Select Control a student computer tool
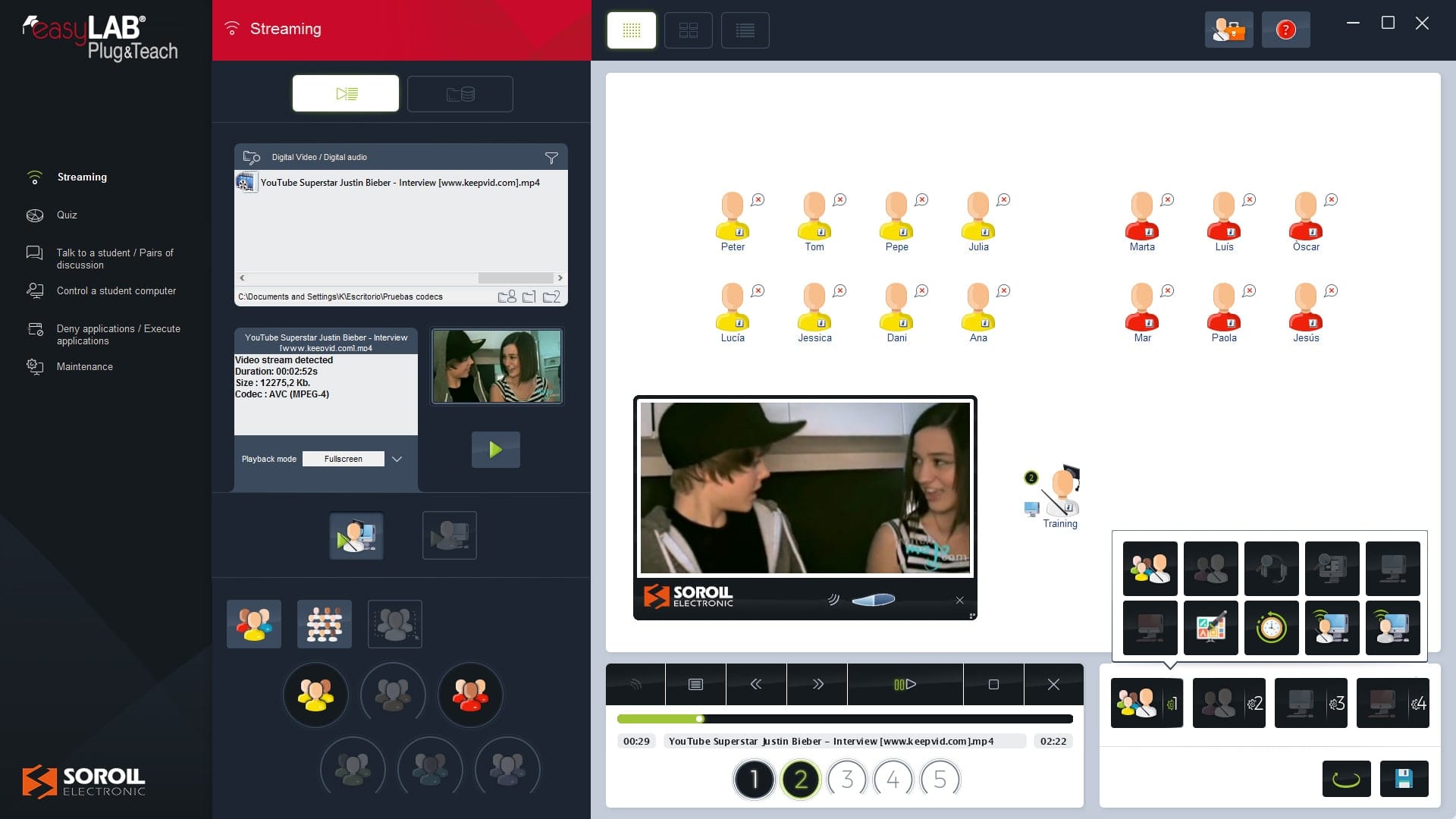Viewport: 1456px width, 819px height. [115, 290]
